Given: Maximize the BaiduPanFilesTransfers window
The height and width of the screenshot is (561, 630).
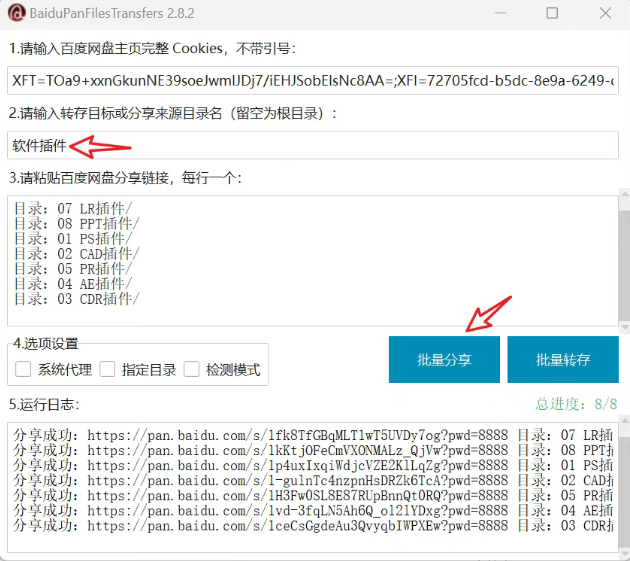Looking at the screenshot, I should click(552, 14).
